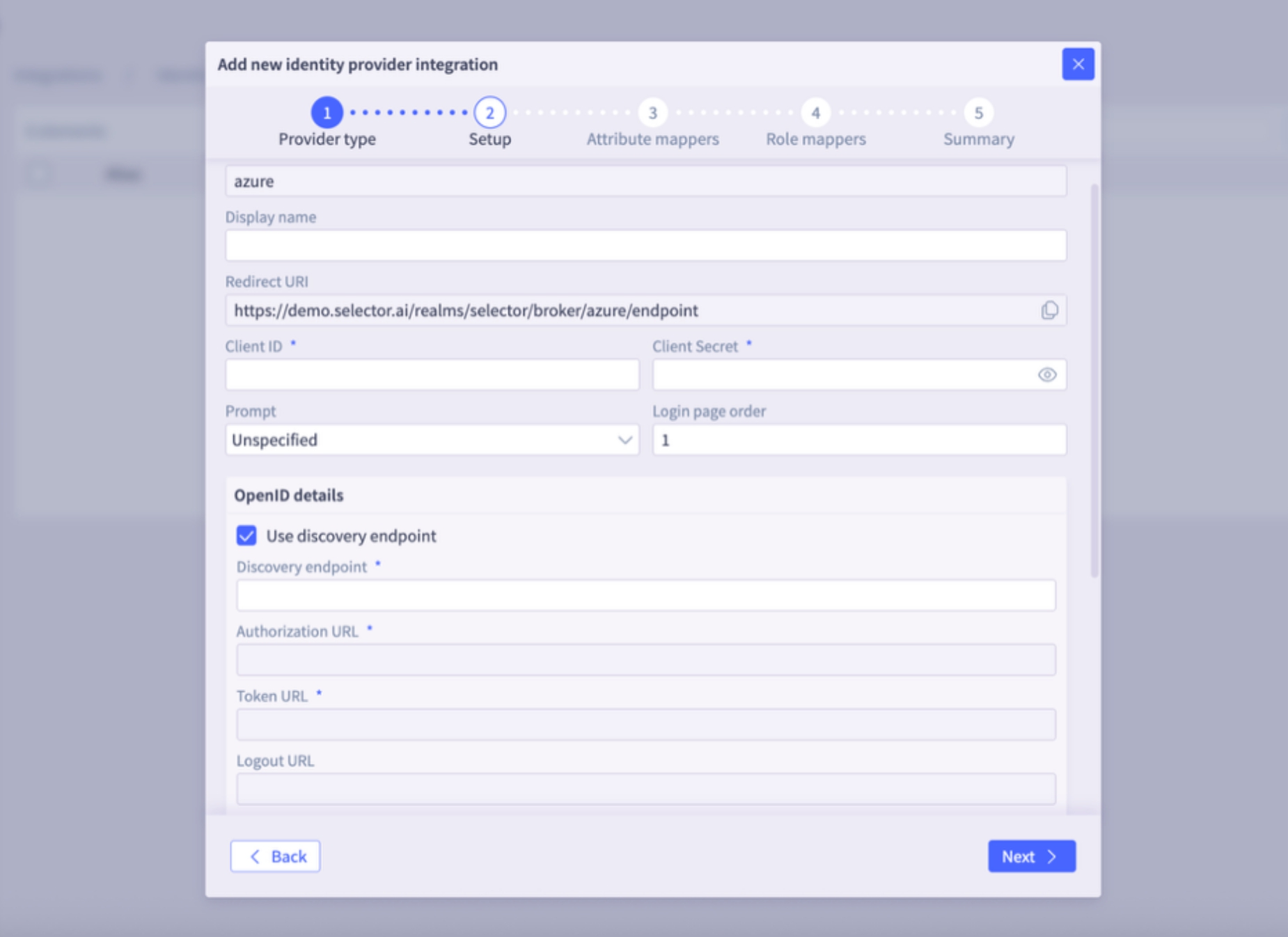Uncheck Use discovery endpoint
The width and height of the screenshot is (1288, 937).
click(246, 536)
